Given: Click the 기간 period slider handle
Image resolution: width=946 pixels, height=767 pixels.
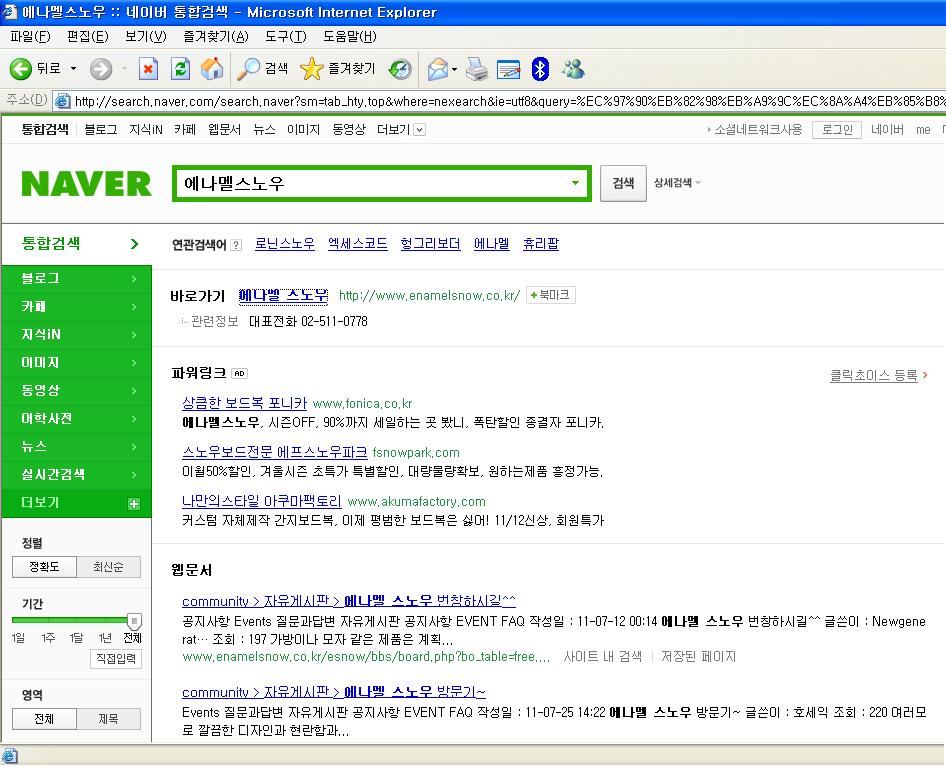Looking at the screenshot, I should point(134,621).
